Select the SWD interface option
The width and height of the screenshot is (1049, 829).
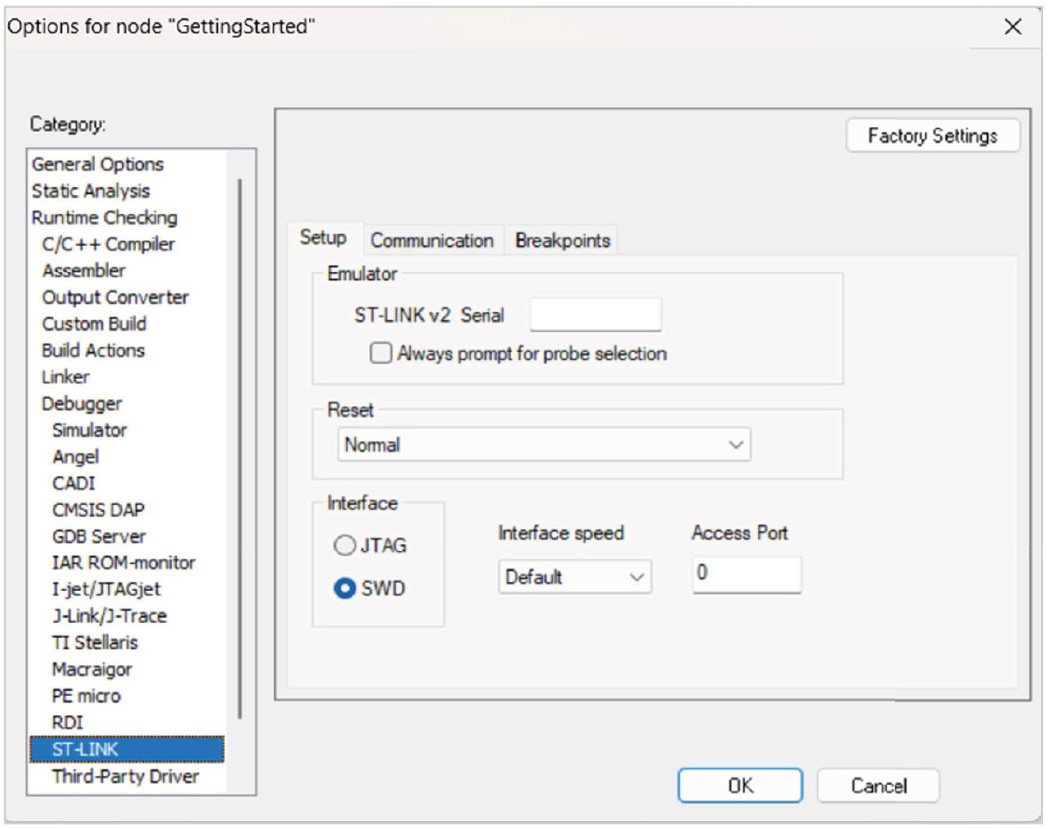(x=345, y=589)
